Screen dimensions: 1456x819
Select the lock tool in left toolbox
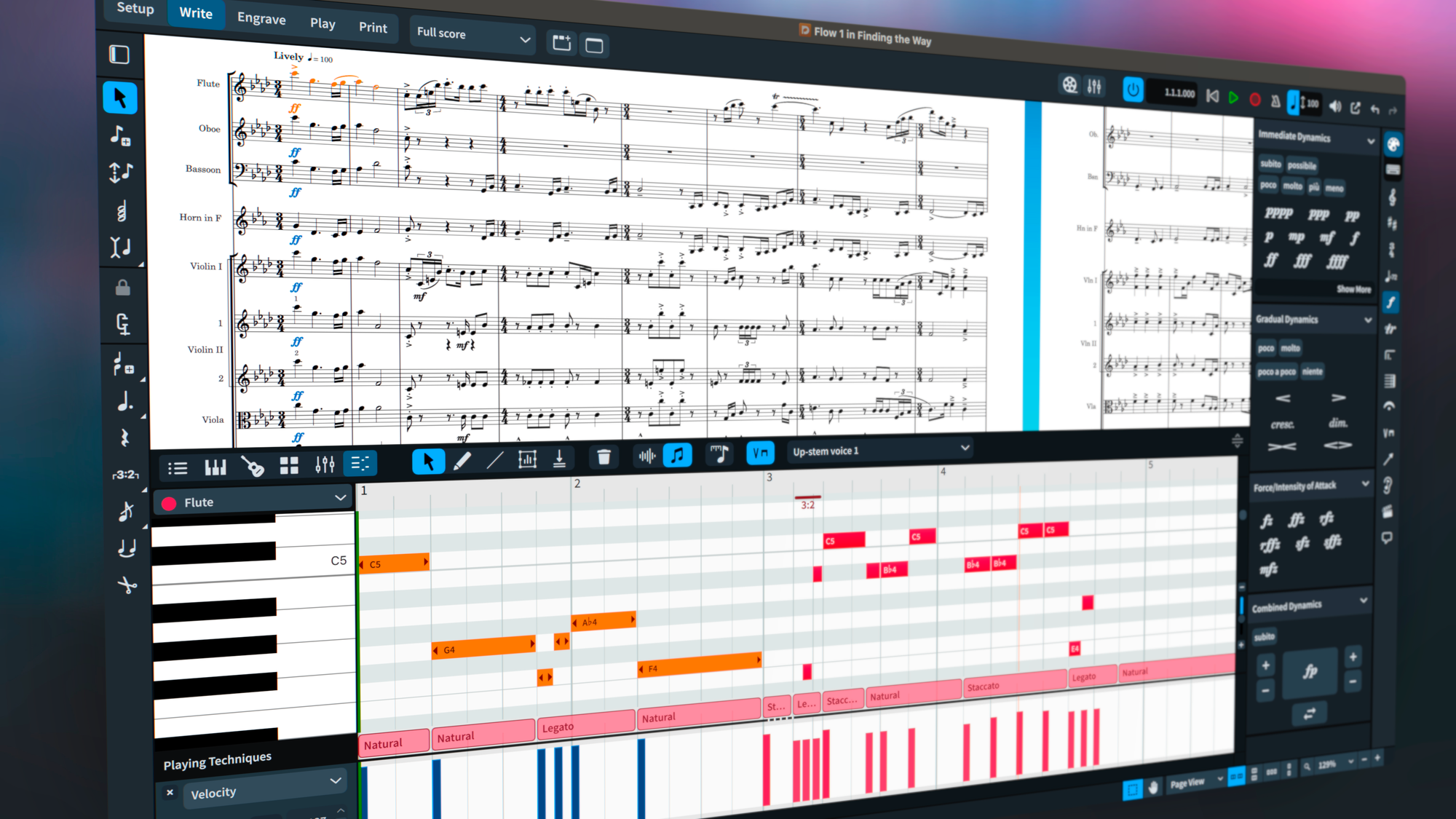122,287
